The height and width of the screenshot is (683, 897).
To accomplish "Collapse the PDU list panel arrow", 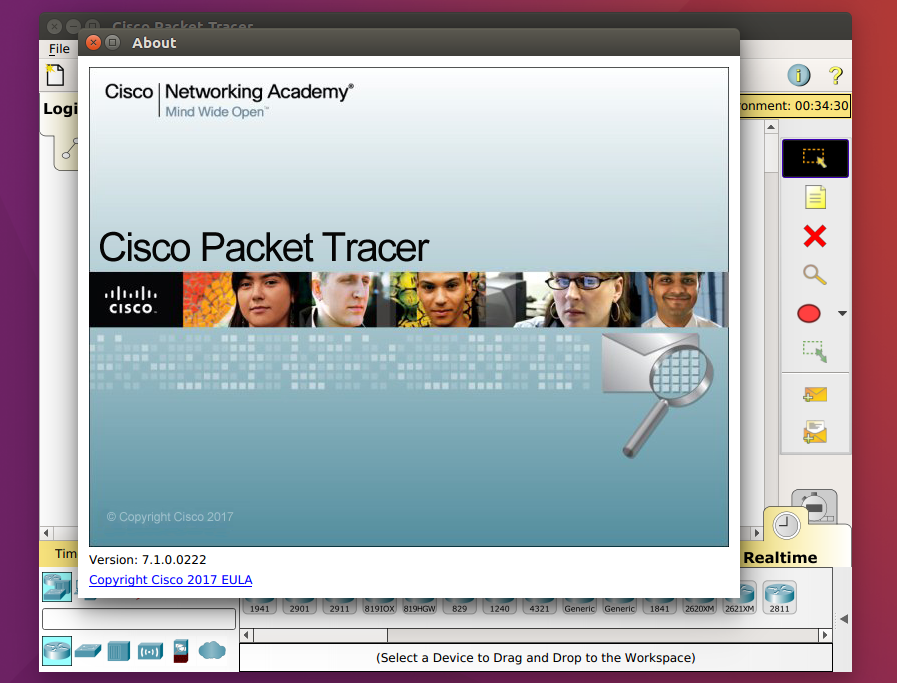I will coord(844,618).
